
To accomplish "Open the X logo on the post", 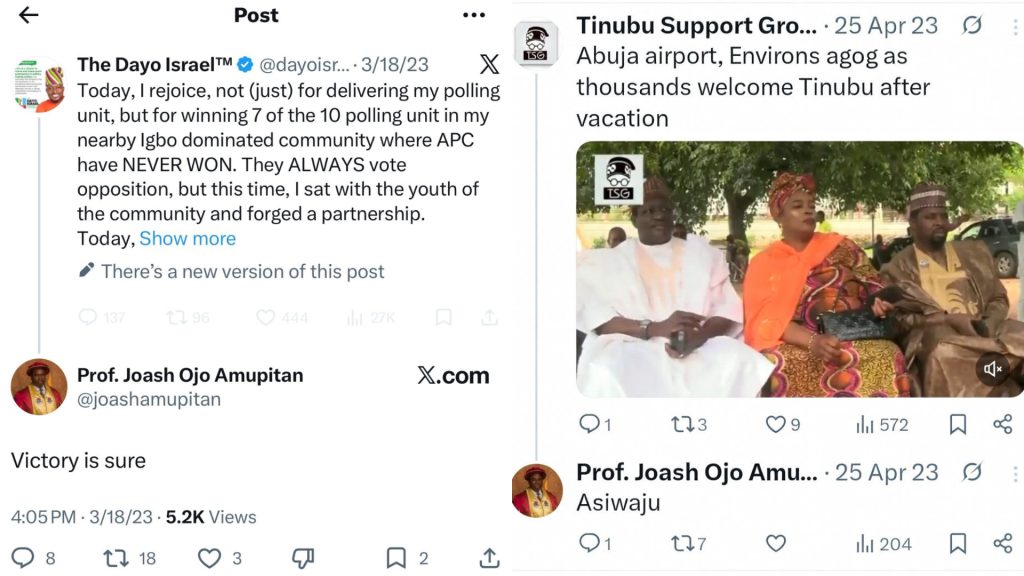I will point(488,64).
